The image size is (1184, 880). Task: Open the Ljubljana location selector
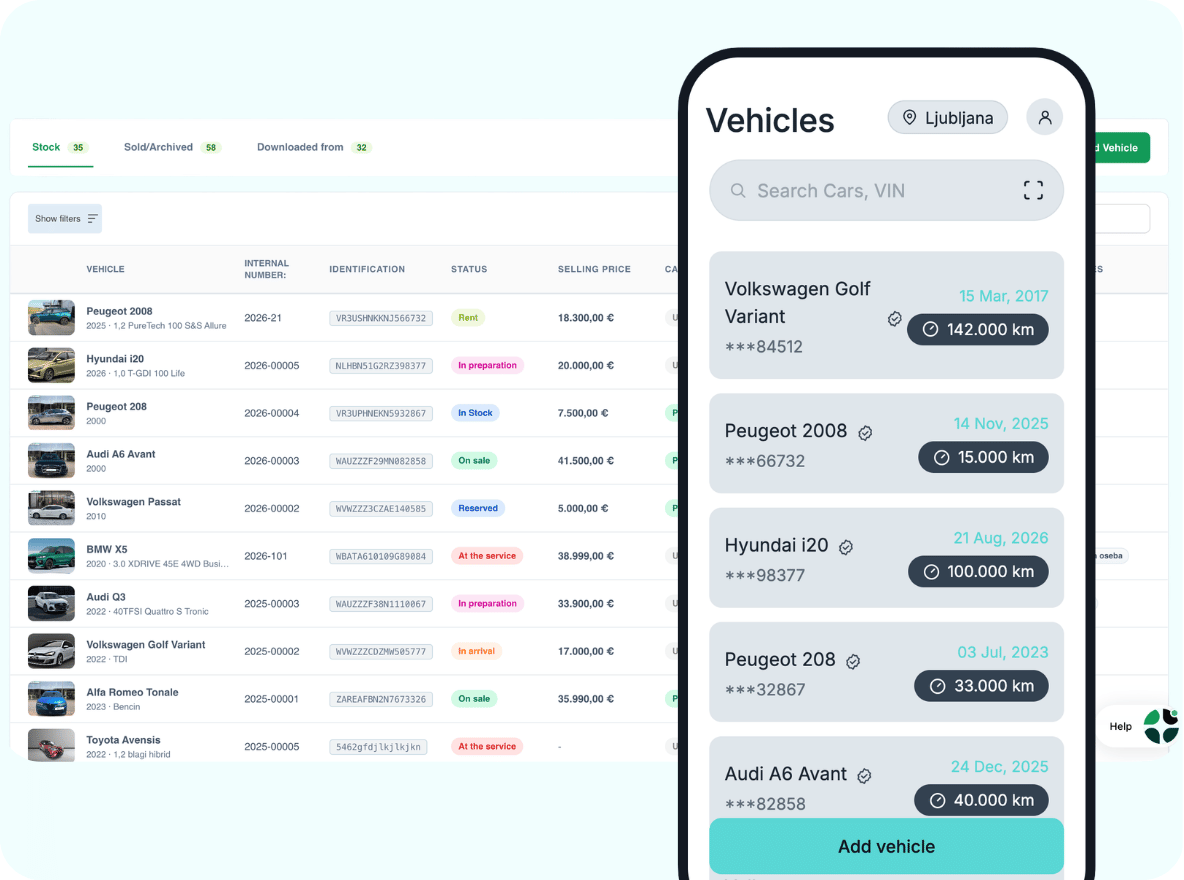(x=948, y=118)
